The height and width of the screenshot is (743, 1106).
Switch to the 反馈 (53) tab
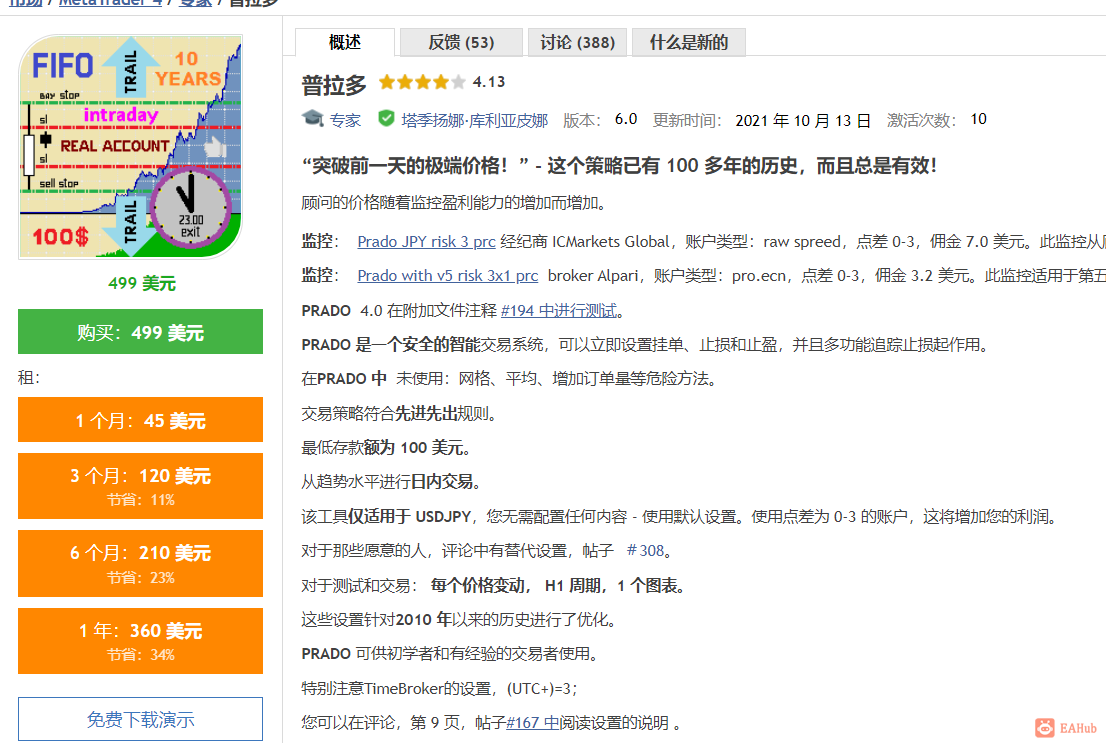[x=461, y=42]
